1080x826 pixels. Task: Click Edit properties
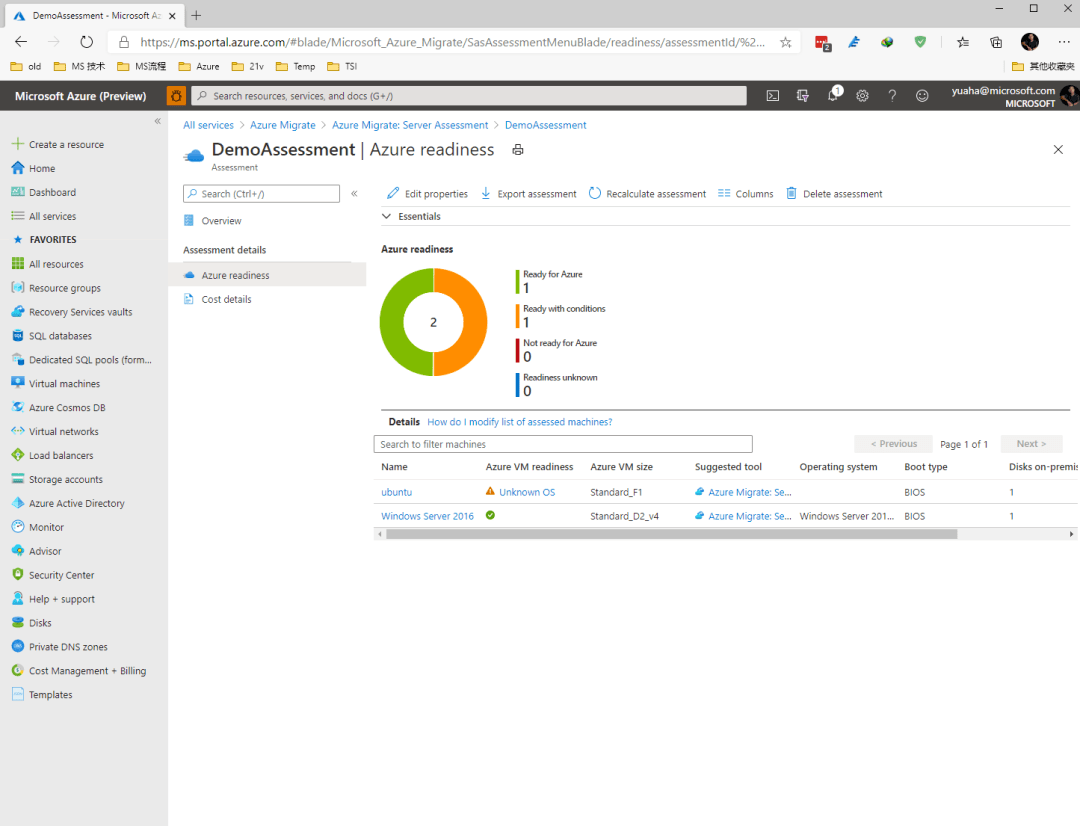pyautogui.click(x=427, y=194)
